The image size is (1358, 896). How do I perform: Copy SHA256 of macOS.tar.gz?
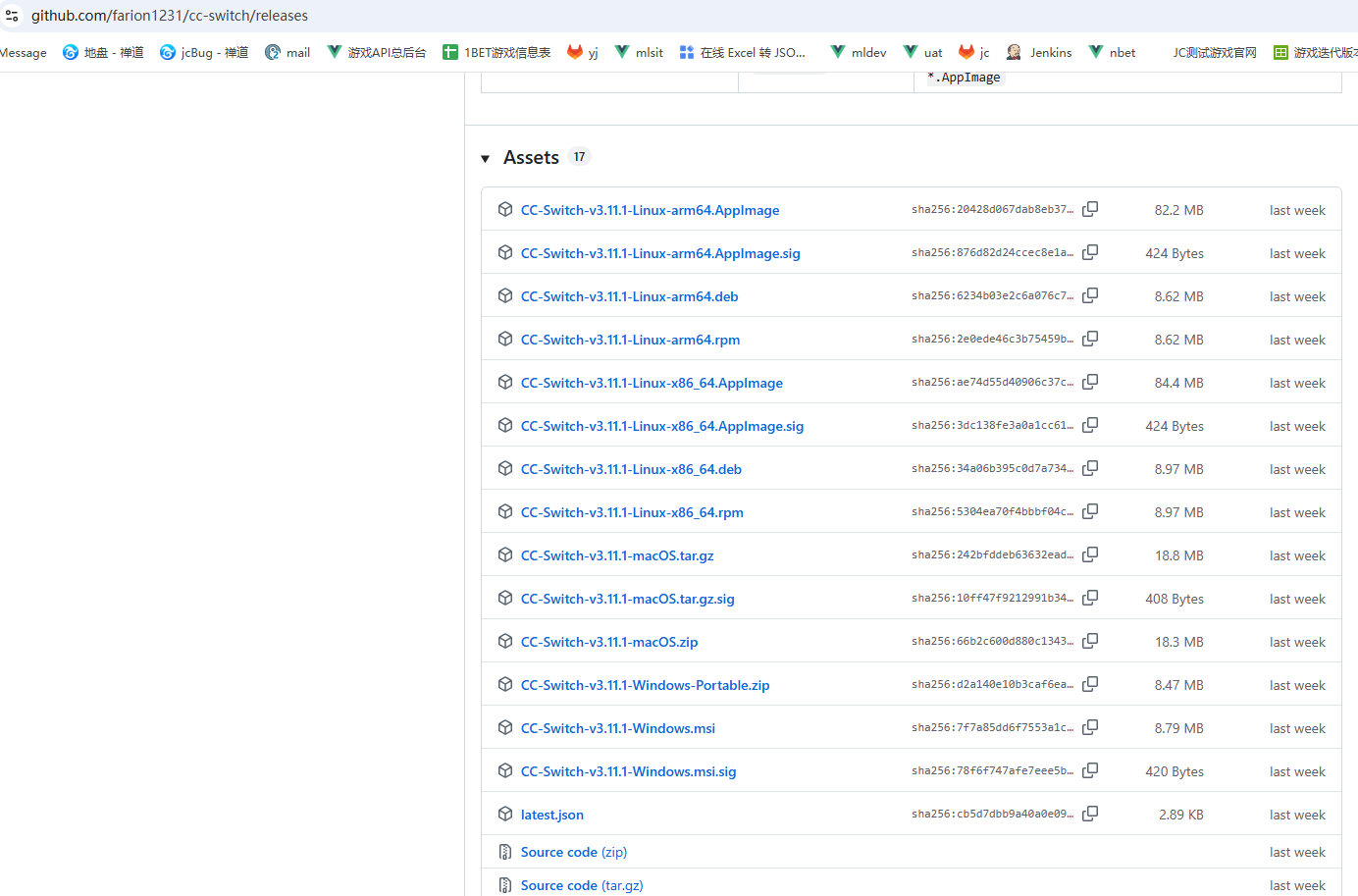click(1090, 554)
